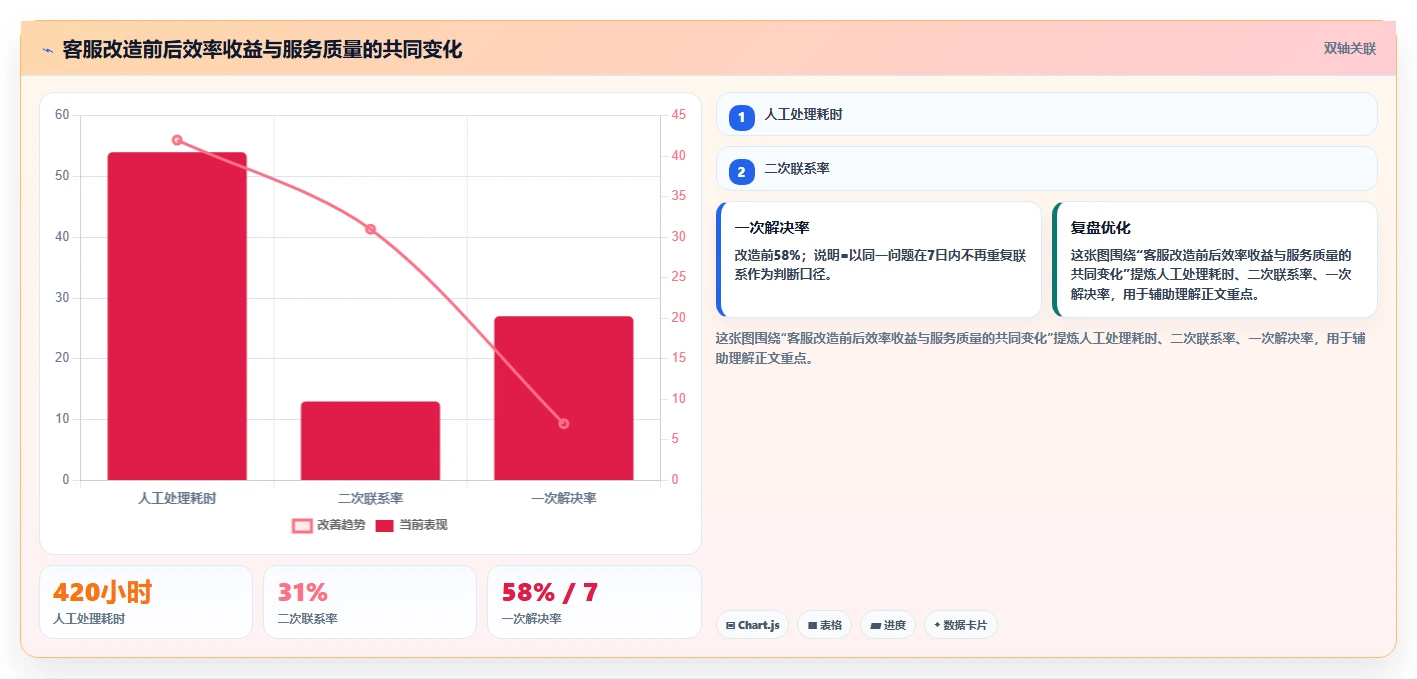
Task: Open the 一次解决率 info card
Action: click(x=879, y=259)
